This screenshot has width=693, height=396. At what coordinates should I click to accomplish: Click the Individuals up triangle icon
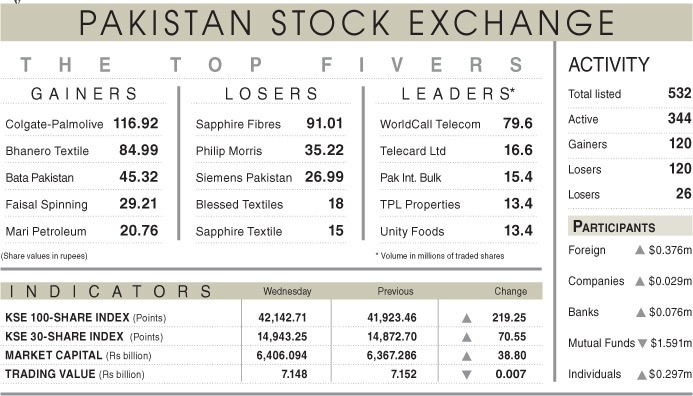642,375
